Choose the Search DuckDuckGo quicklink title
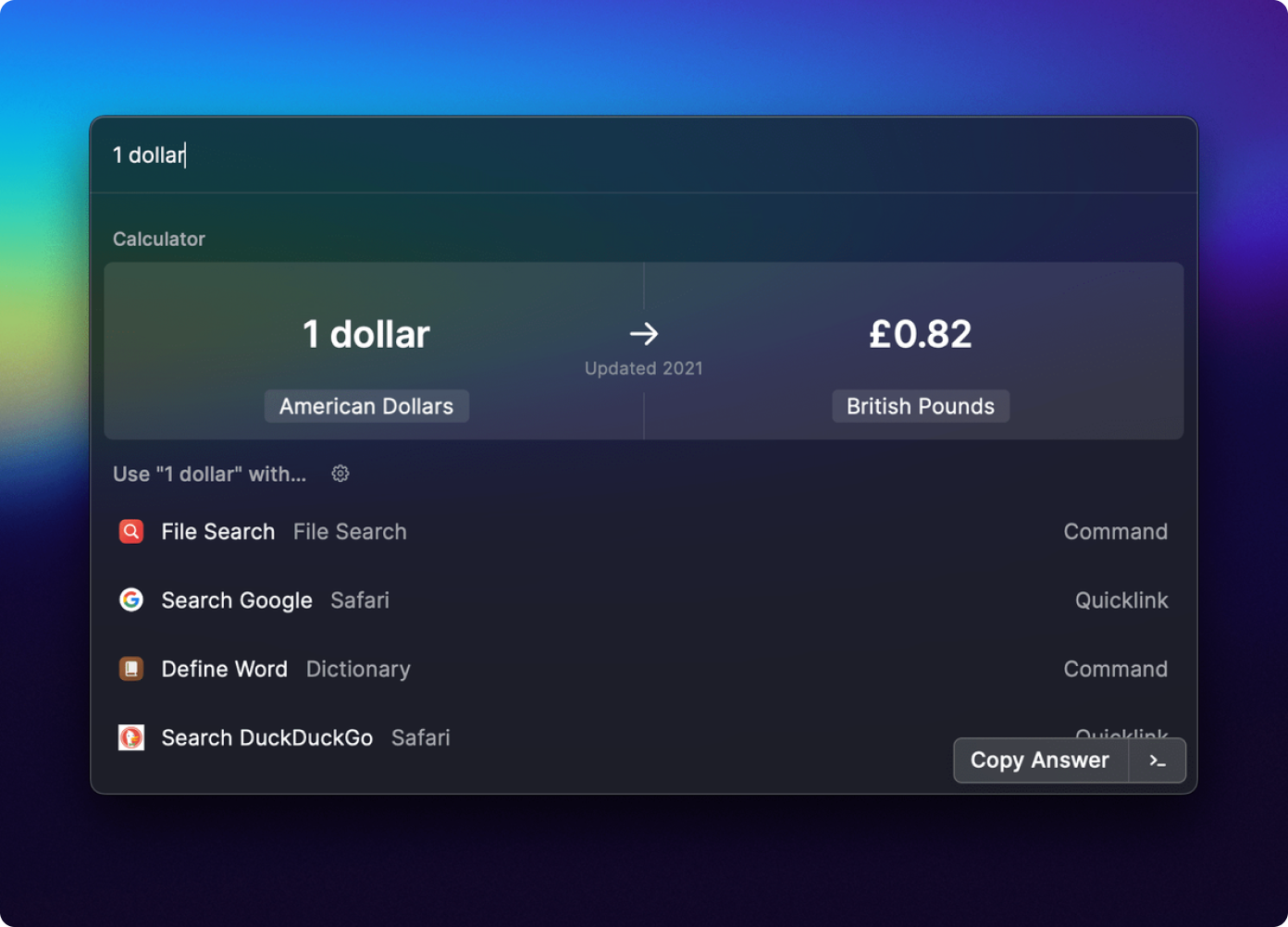This screenshot has width=1288, height=927. click(266, 737)
